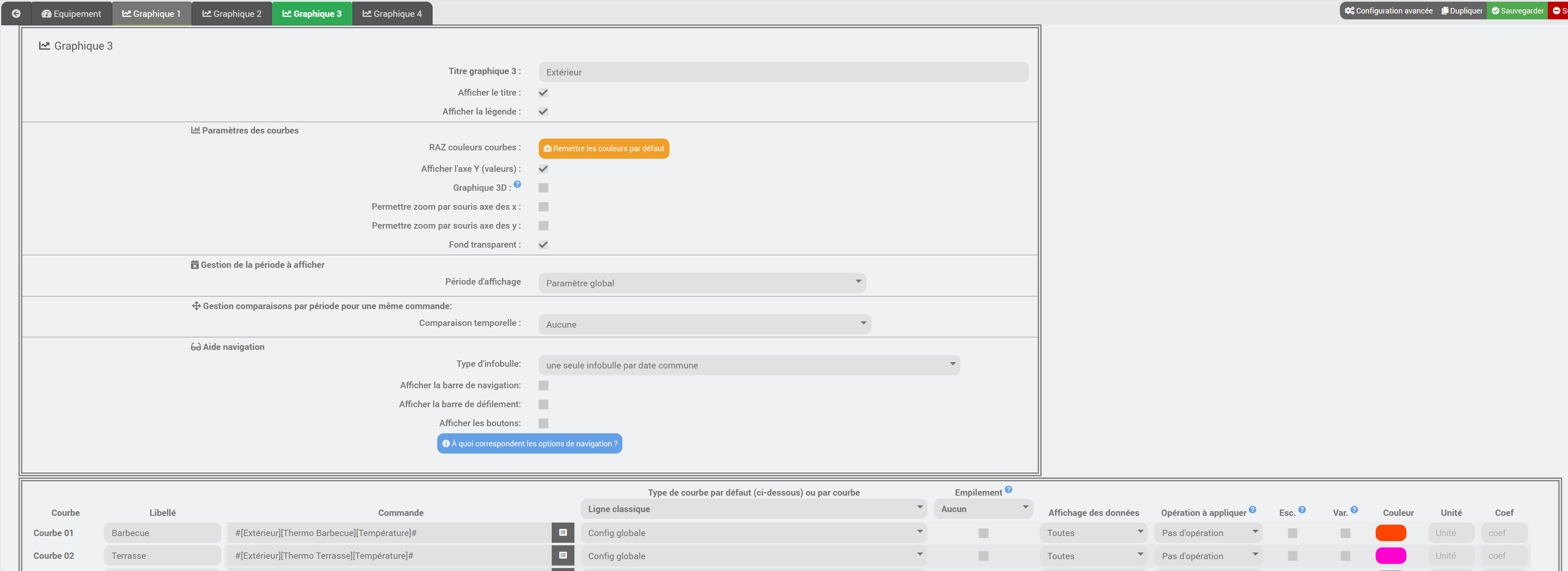Open the Equipement tab
This screenshot has height=571, width=1568.
pyautogui.click(x=71, y=13)
